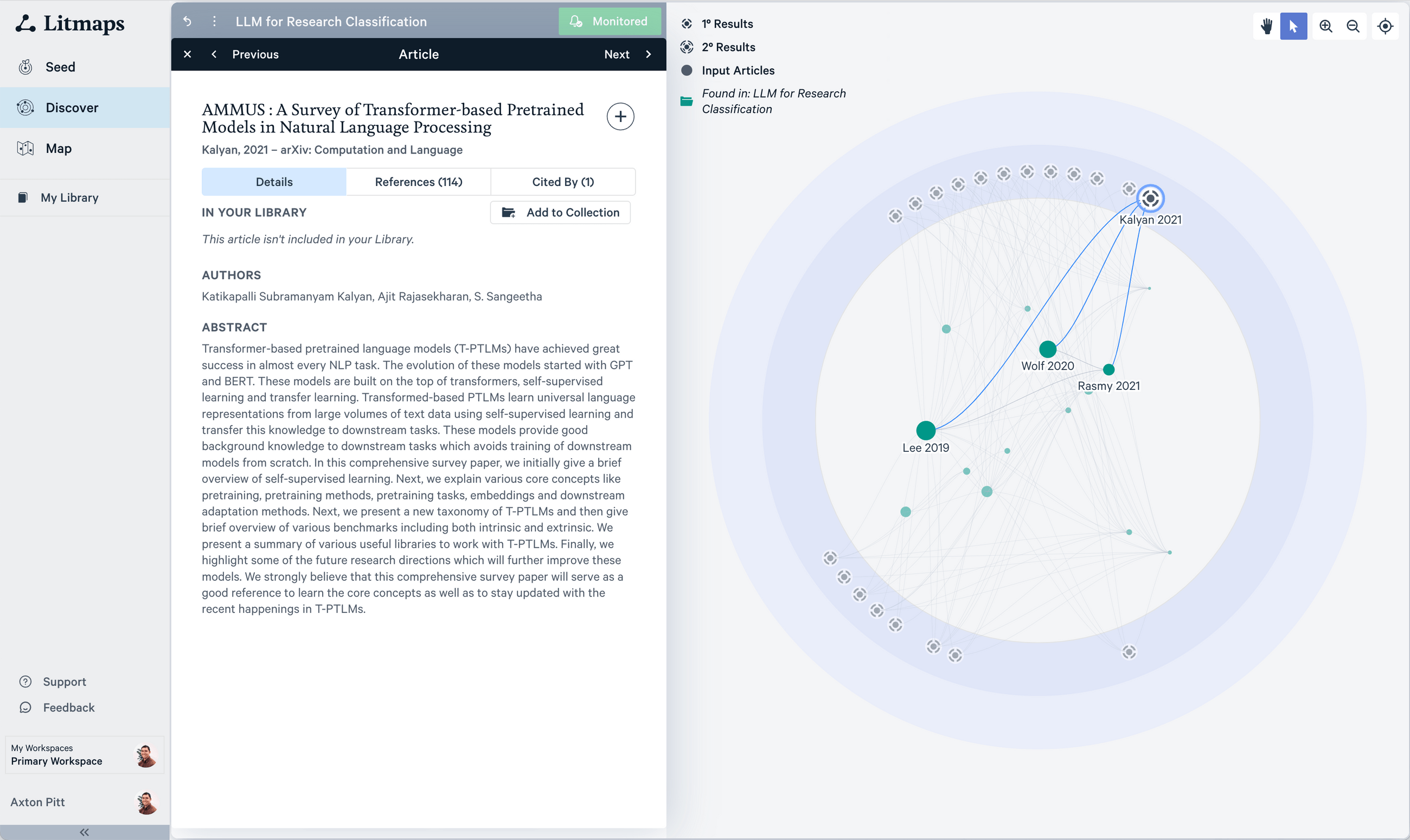Zoom out of the citation map
The width and height of the screenshot is (1410, 840).
point(1354,26)
